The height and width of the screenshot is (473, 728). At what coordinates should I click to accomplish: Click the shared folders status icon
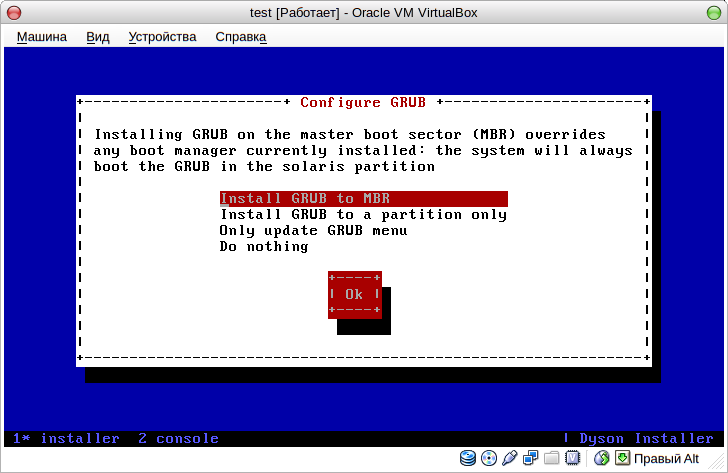552,458
